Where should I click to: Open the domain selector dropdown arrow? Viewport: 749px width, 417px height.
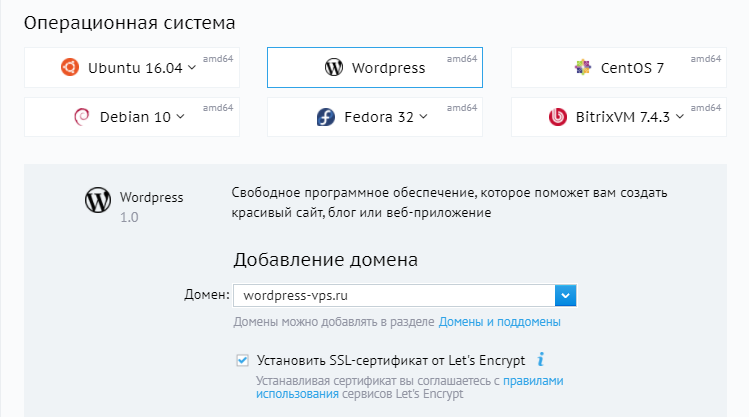coord(566,295)
